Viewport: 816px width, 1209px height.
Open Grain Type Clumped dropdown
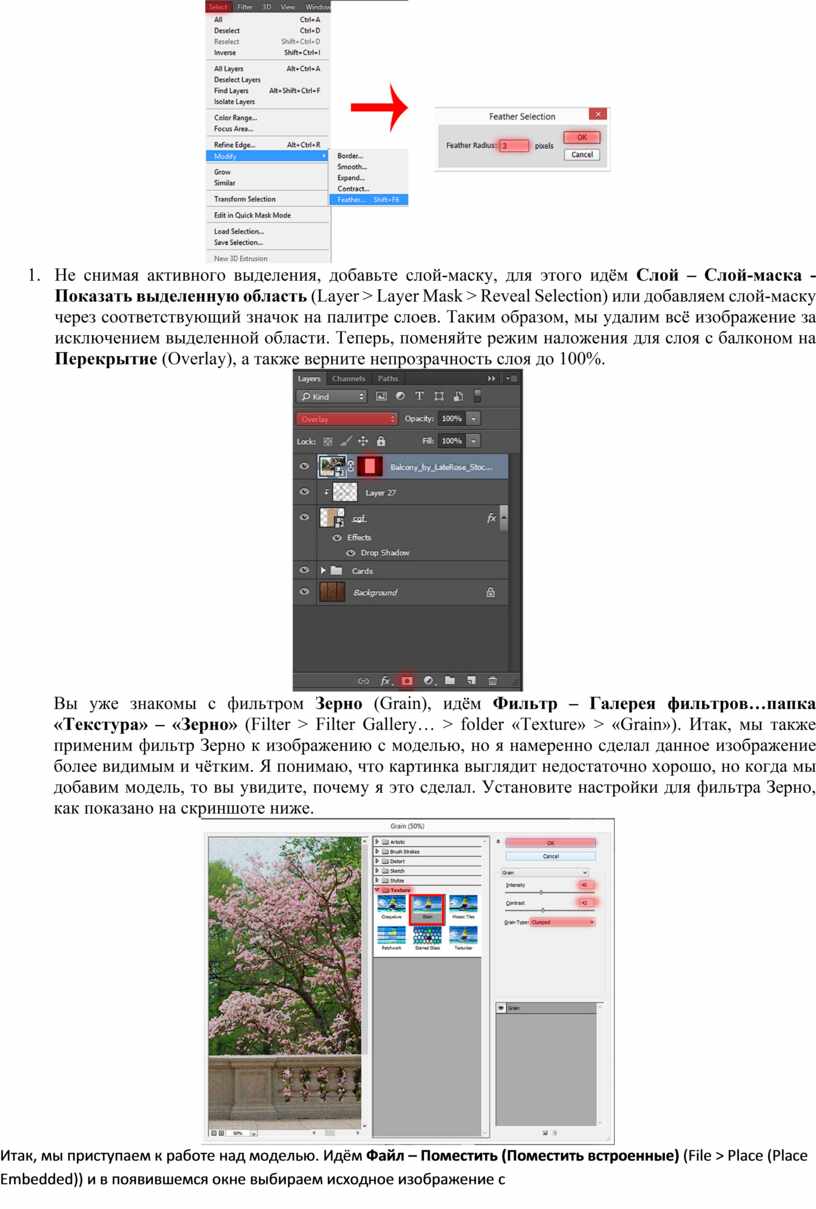point(562,922)
